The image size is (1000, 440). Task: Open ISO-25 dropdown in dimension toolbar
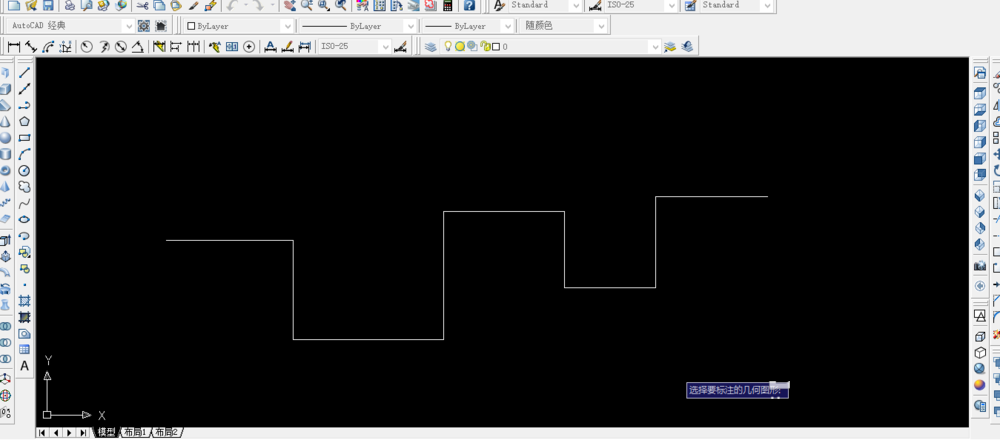coord(385,47)
